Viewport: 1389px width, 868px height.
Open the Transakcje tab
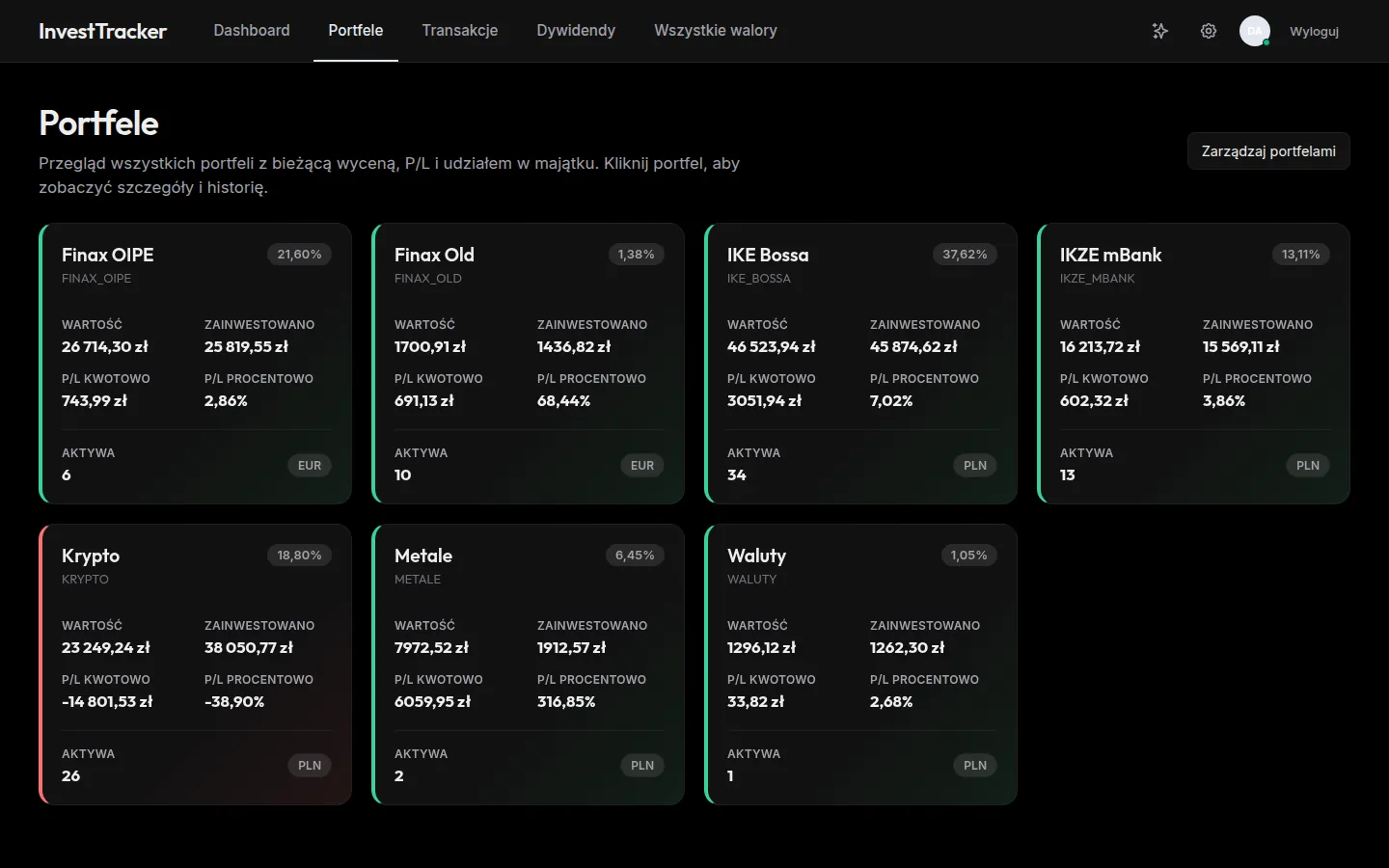[x=460, y=31]
